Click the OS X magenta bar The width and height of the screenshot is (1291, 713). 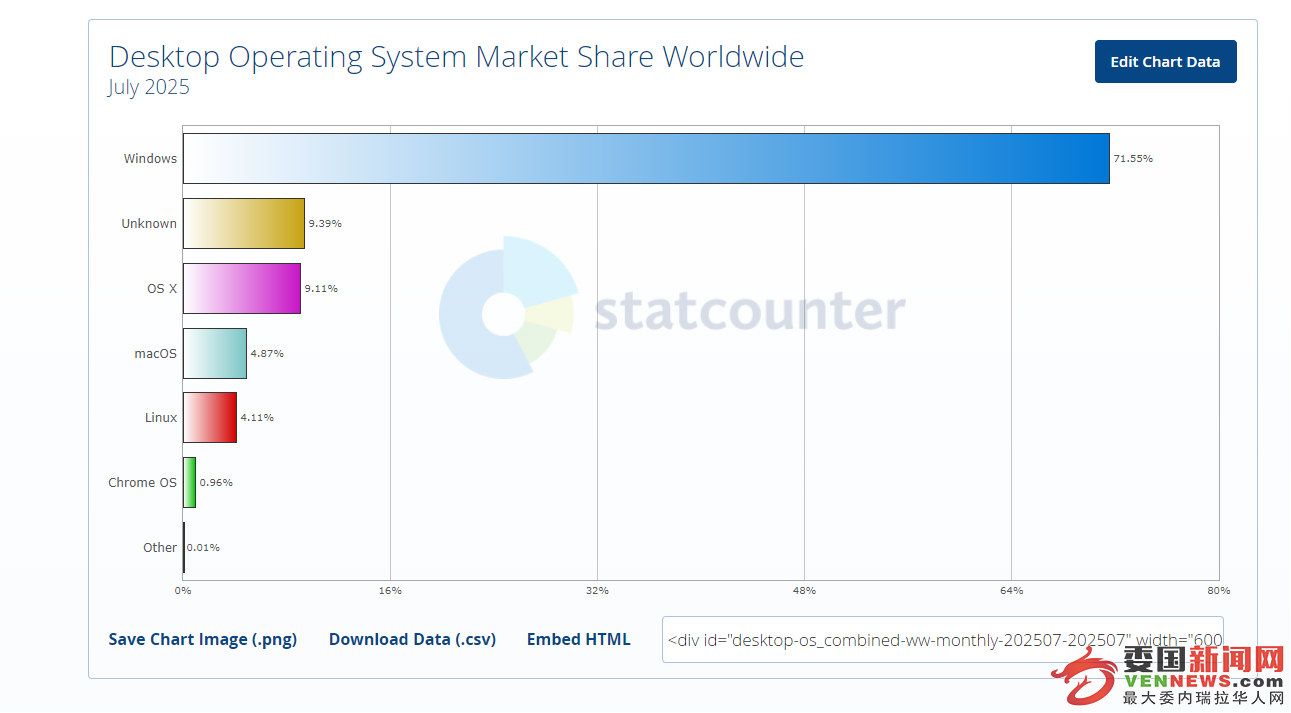click(x=242, y=288)
